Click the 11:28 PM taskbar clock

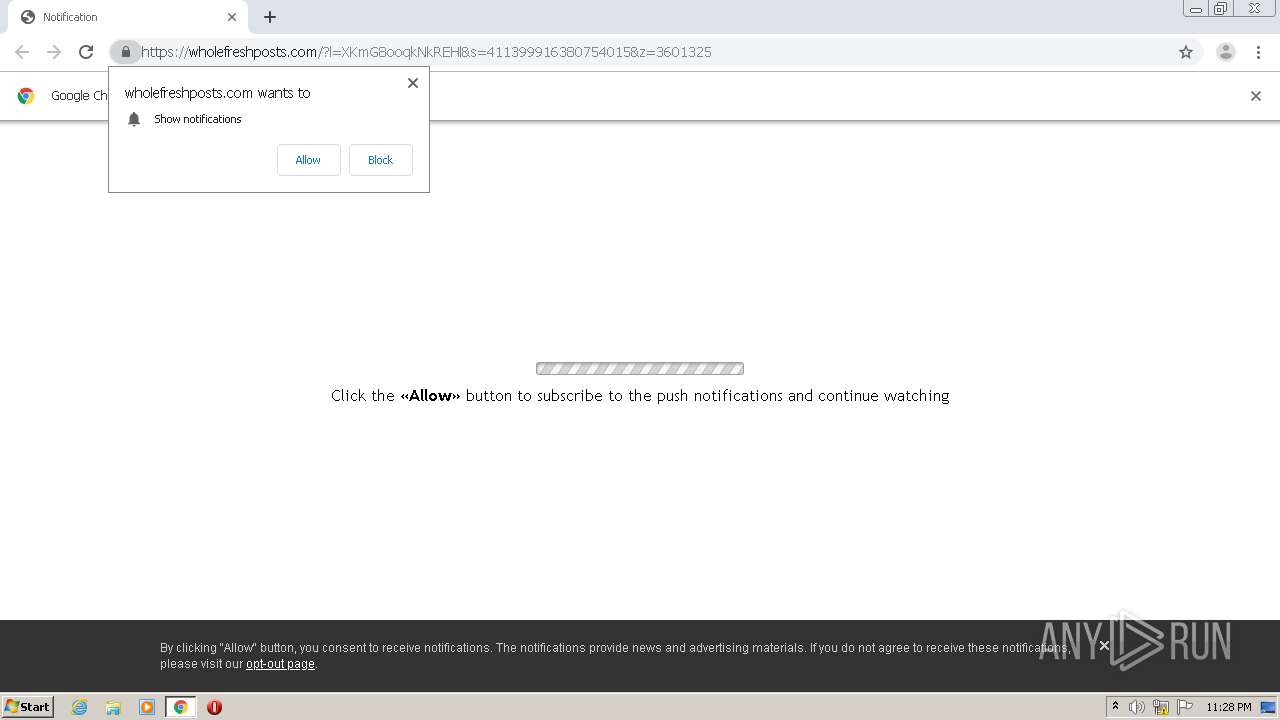(x=1228, y=707)
